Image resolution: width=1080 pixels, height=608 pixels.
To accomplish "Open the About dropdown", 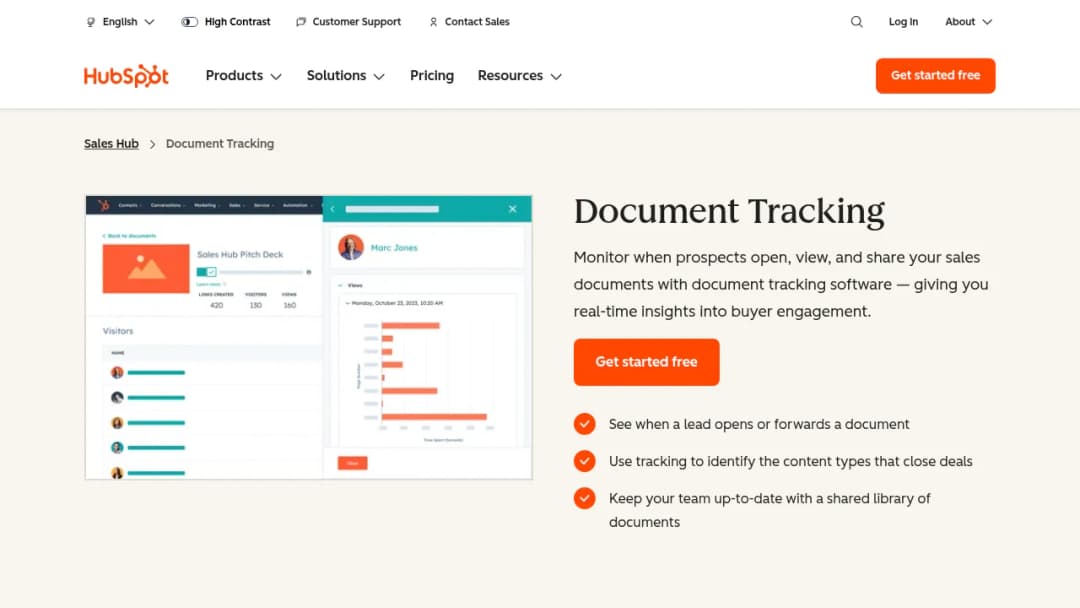I will [968, 22].
